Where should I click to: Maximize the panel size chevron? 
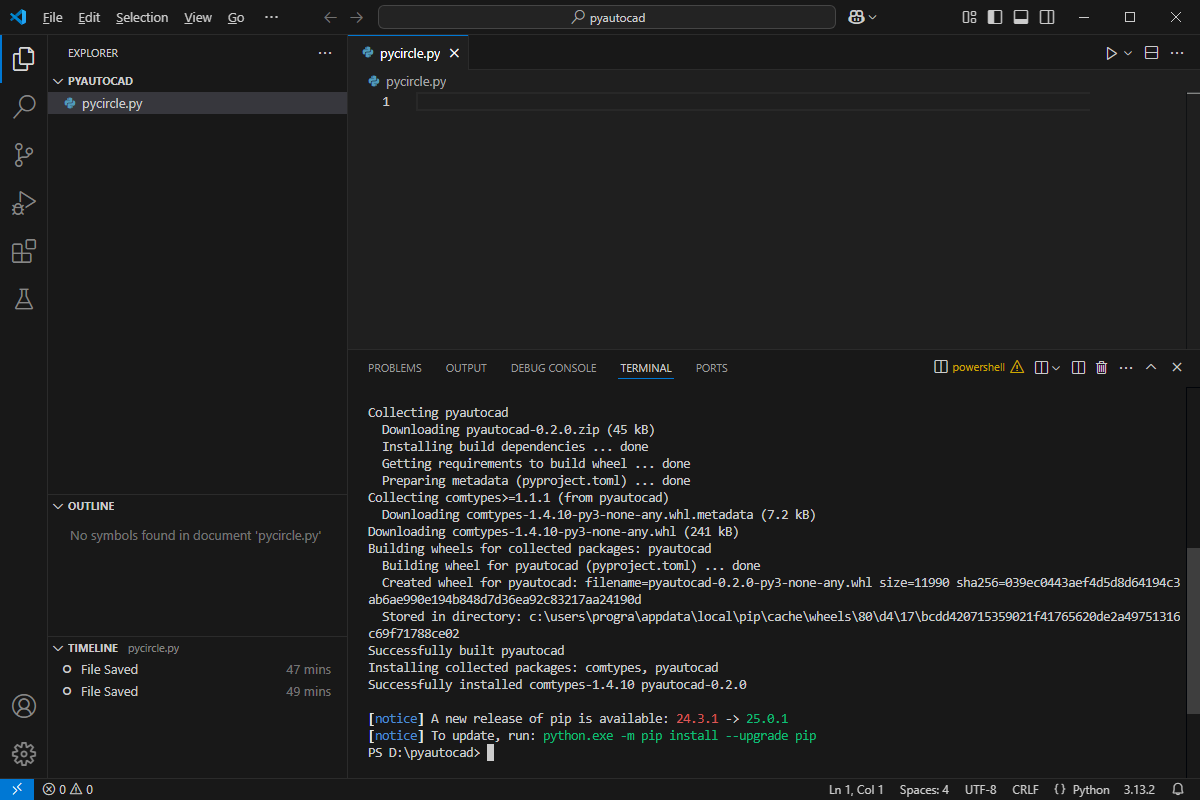point(1151,368)
